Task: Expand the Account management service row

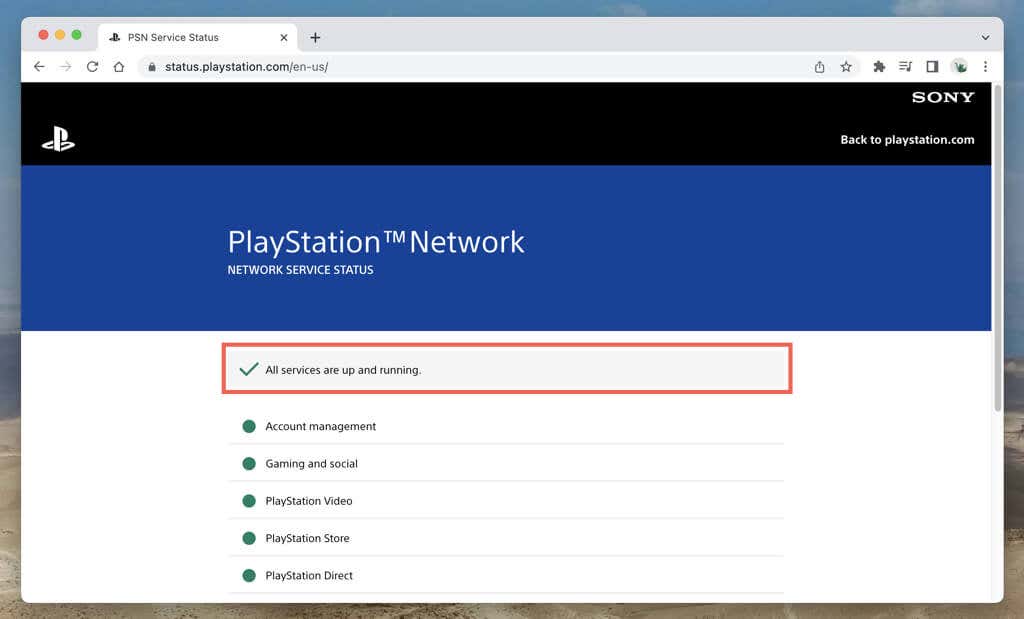Action: click(x=320, y=426)
